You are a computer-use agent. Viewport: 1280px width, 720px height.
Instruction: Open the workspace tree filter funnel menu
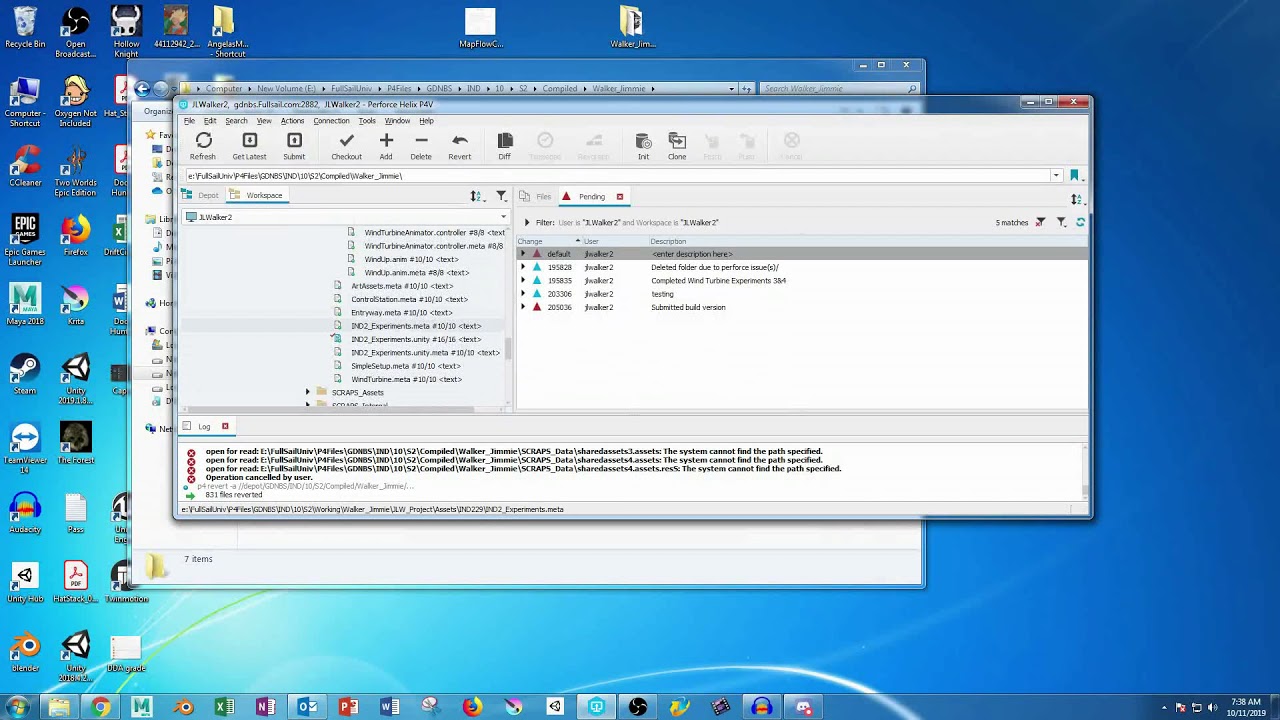[x=502, y=196]
